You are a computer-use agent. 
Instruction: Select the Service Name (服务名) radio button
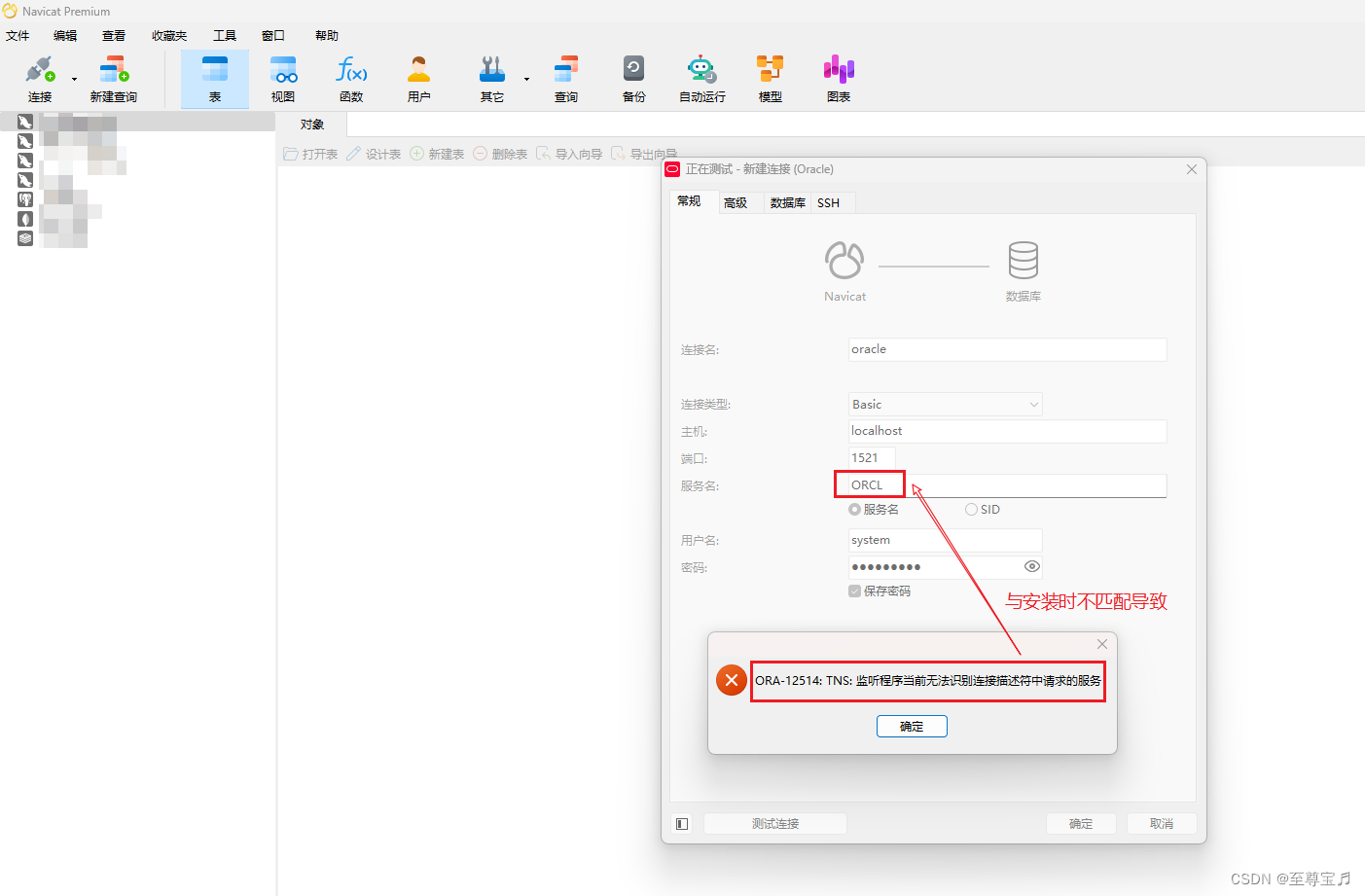[x=854, y=510]
